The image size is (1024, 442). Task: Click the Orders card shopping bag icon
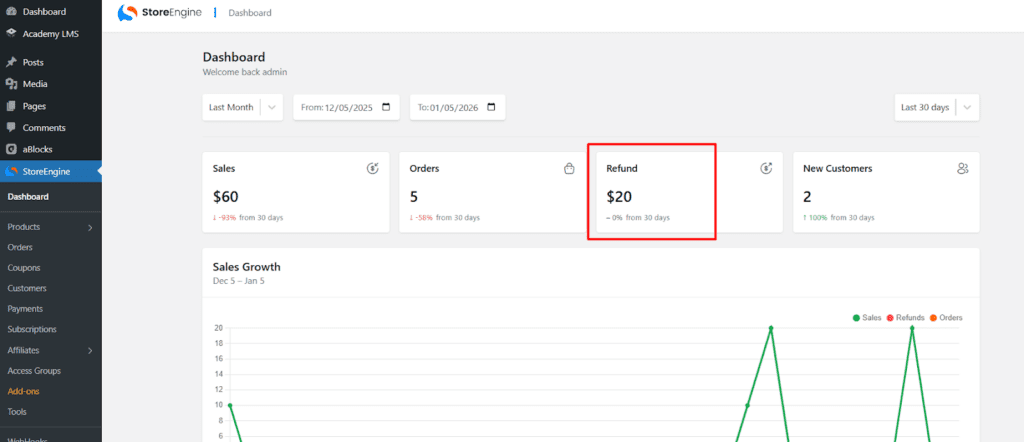(569, 169)
